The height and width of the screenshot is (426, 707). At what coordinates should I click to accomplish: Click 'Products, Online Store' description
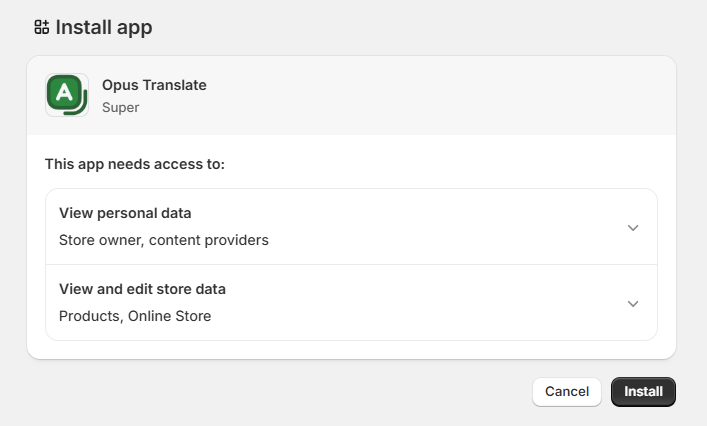coord(135,316)
